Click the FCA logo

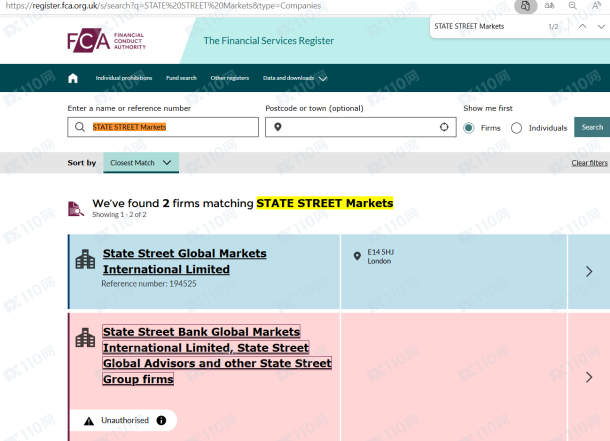tap(106, 40)
